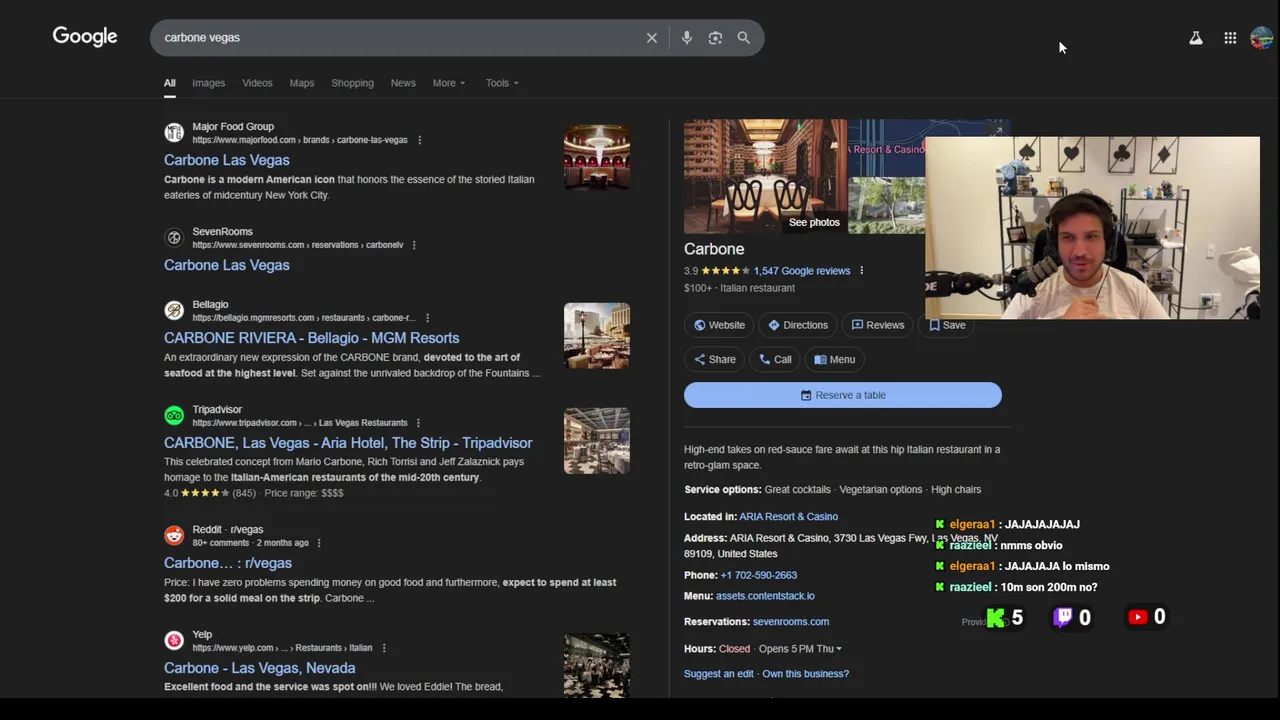Expand the map with corner arrow icon
The image size is (1280, 720).
(997, 131)
